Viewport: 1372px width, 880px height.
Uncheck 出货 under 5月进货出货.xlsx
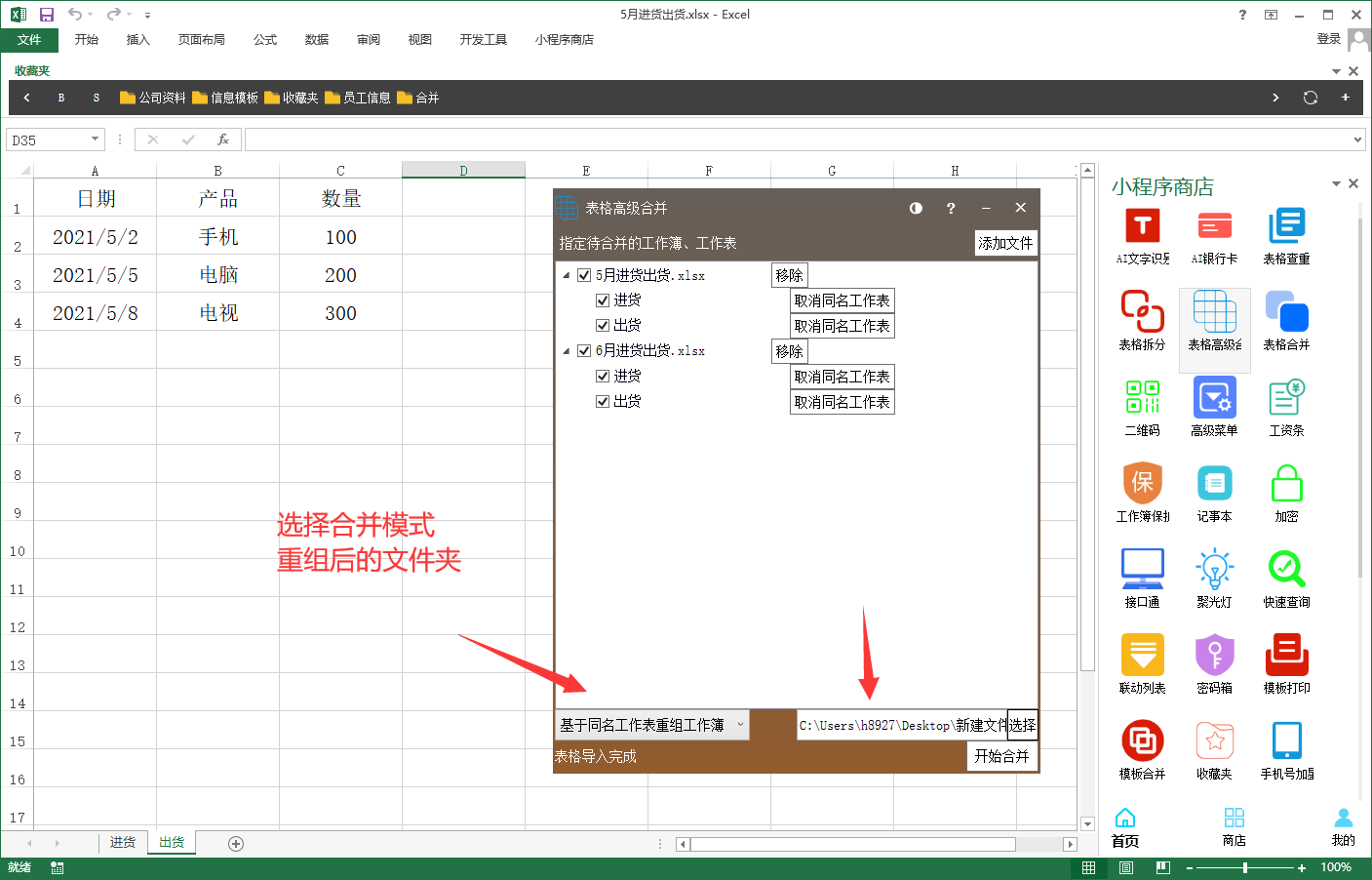point(603,326)
